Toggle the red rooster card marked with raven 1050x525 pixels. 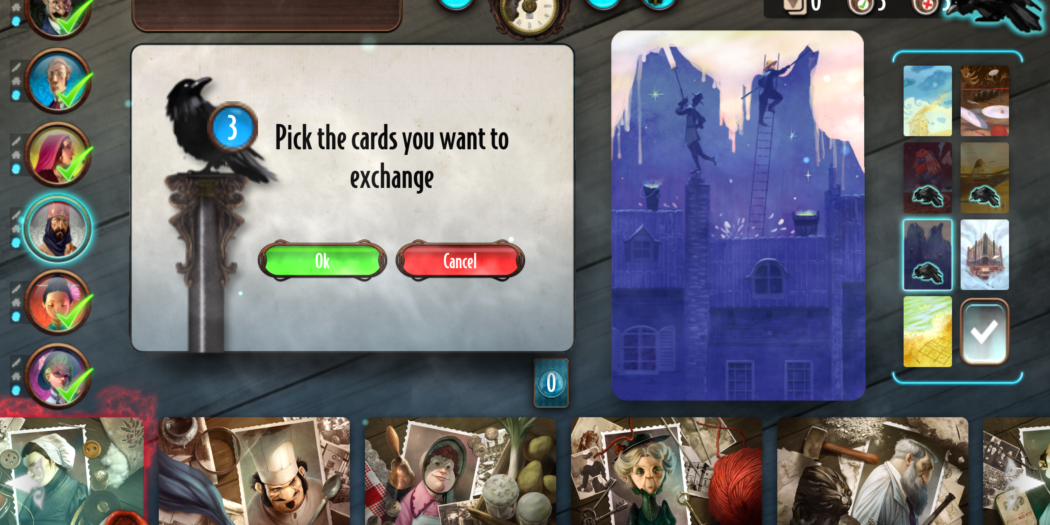click(x=927, y=177)
